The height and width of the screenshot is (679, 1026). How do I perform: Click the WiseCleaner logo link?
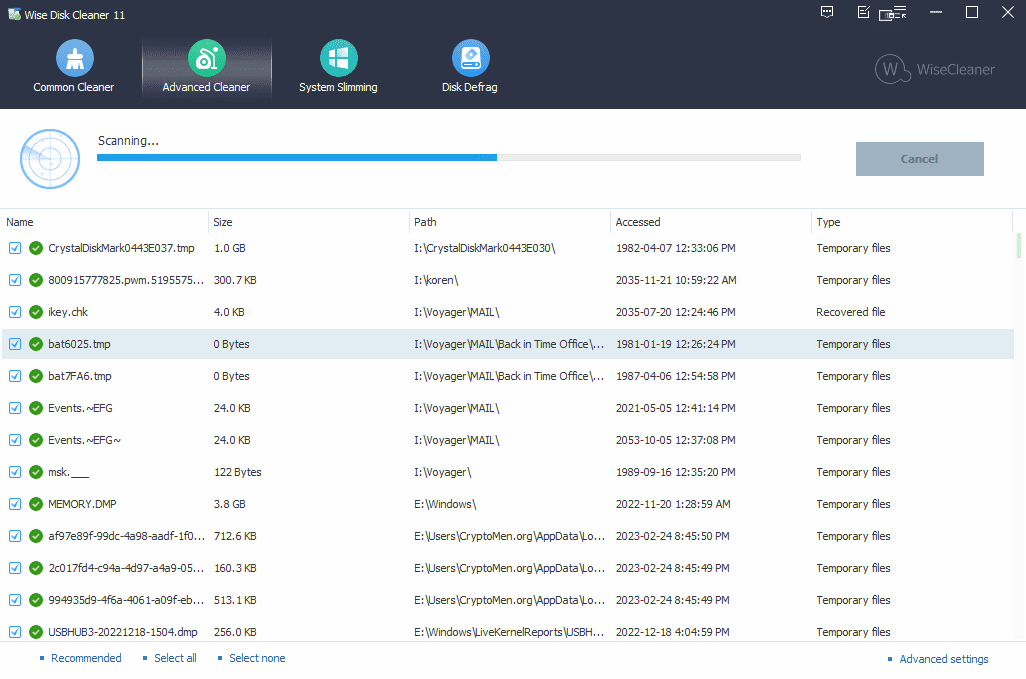point(935,69)
